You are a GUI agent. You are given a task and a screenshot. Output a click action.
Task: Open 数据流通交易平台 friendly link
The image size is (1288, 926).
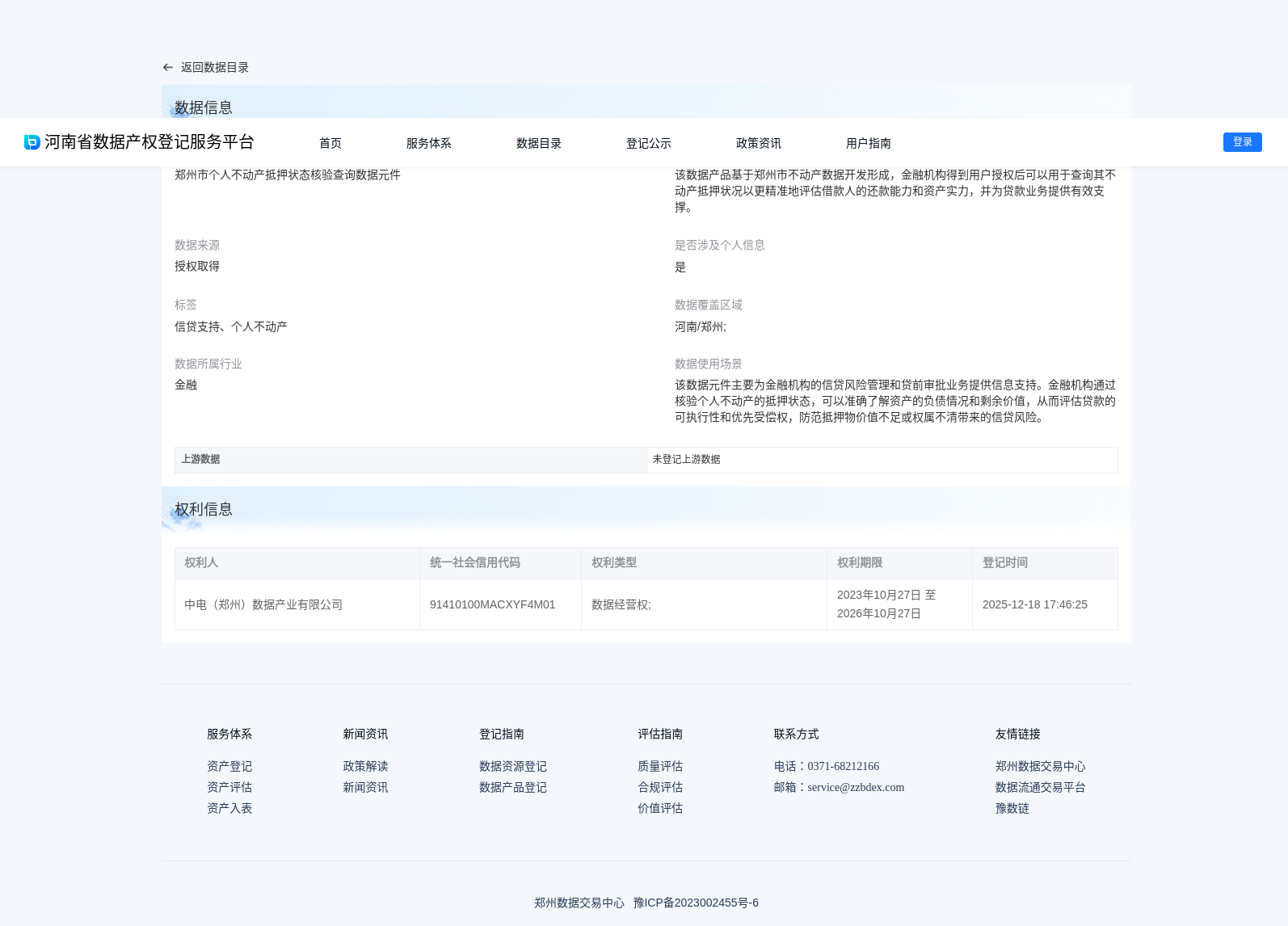[x=1041, y=787]
